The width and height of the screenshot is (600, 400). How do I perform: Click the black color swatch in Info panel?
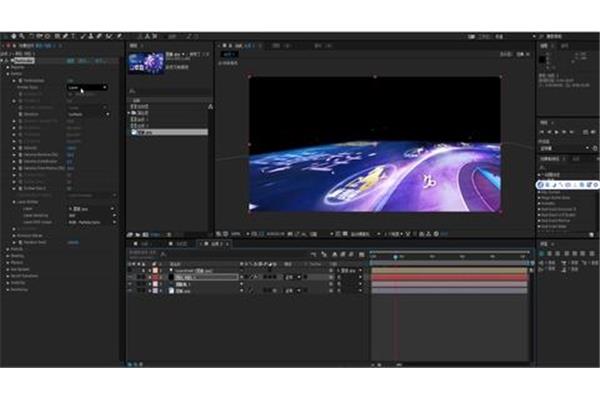coord(543,60)
